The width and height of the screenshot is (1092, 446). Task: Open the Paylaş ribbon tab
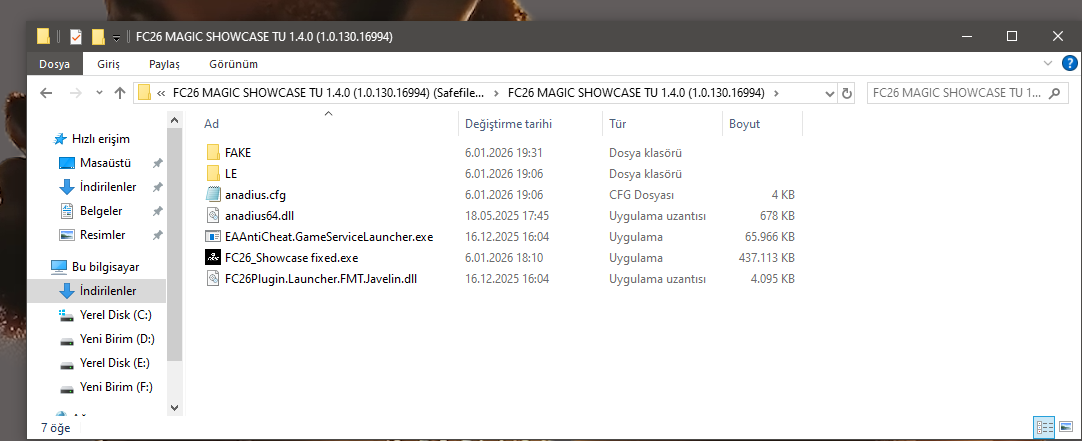click(164, 64)
